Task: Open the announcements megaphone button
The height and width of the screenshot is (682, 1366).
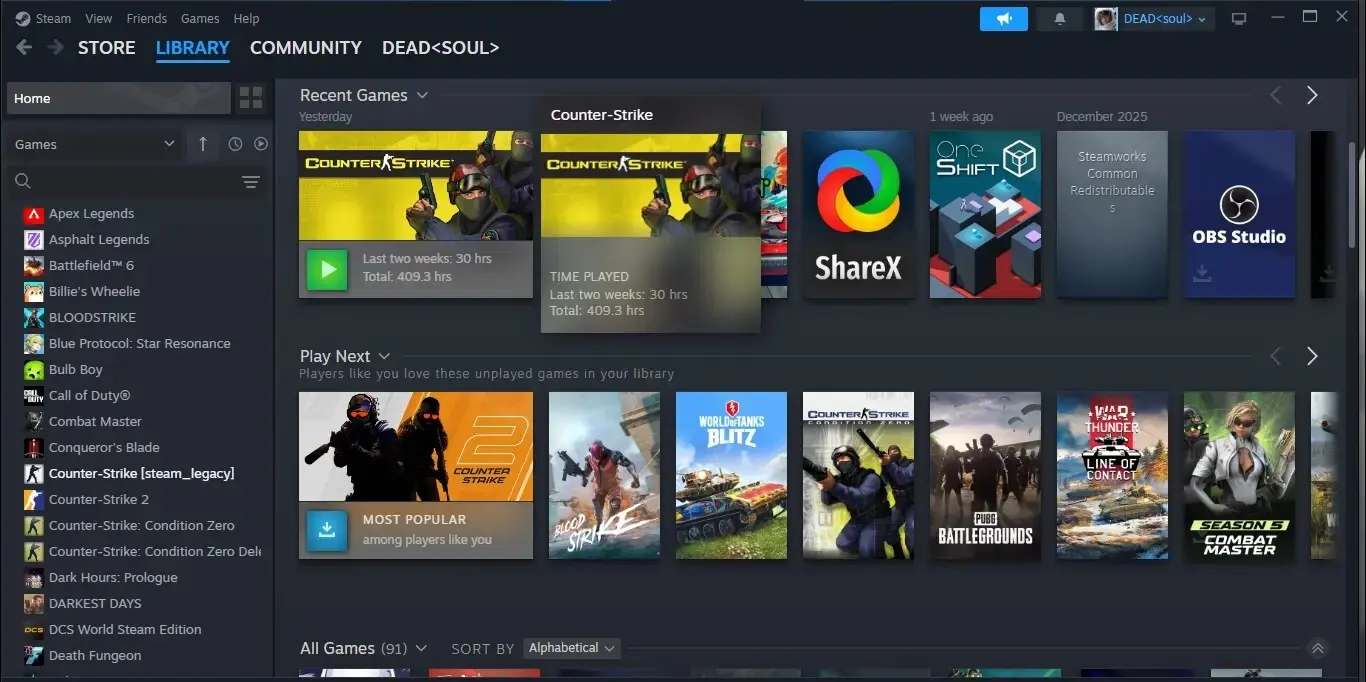Action: click(1004, 19)
